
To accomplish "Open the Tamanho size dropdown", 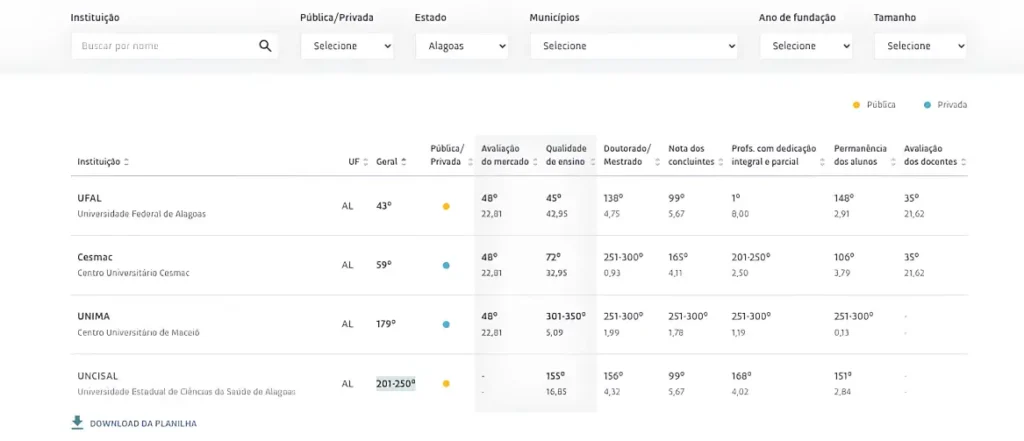I will [x=919, y=46].
